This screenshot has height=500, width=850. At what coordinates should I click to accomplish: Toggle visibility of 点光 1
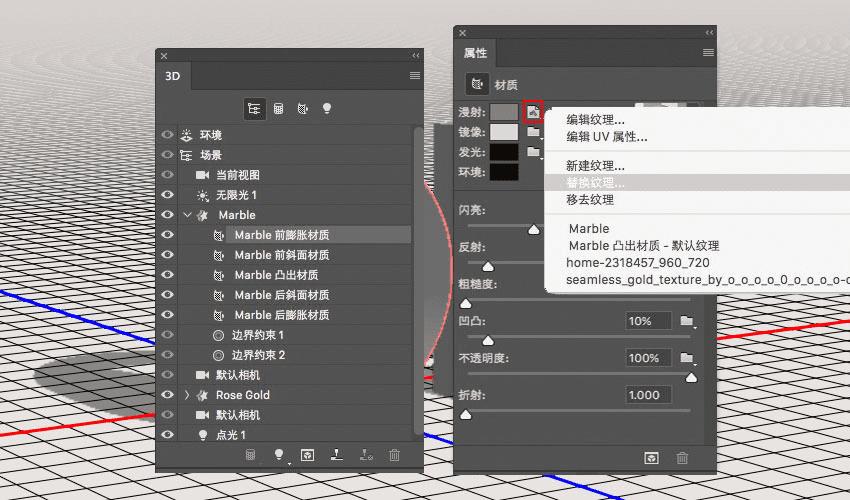(x=168, y=434)
